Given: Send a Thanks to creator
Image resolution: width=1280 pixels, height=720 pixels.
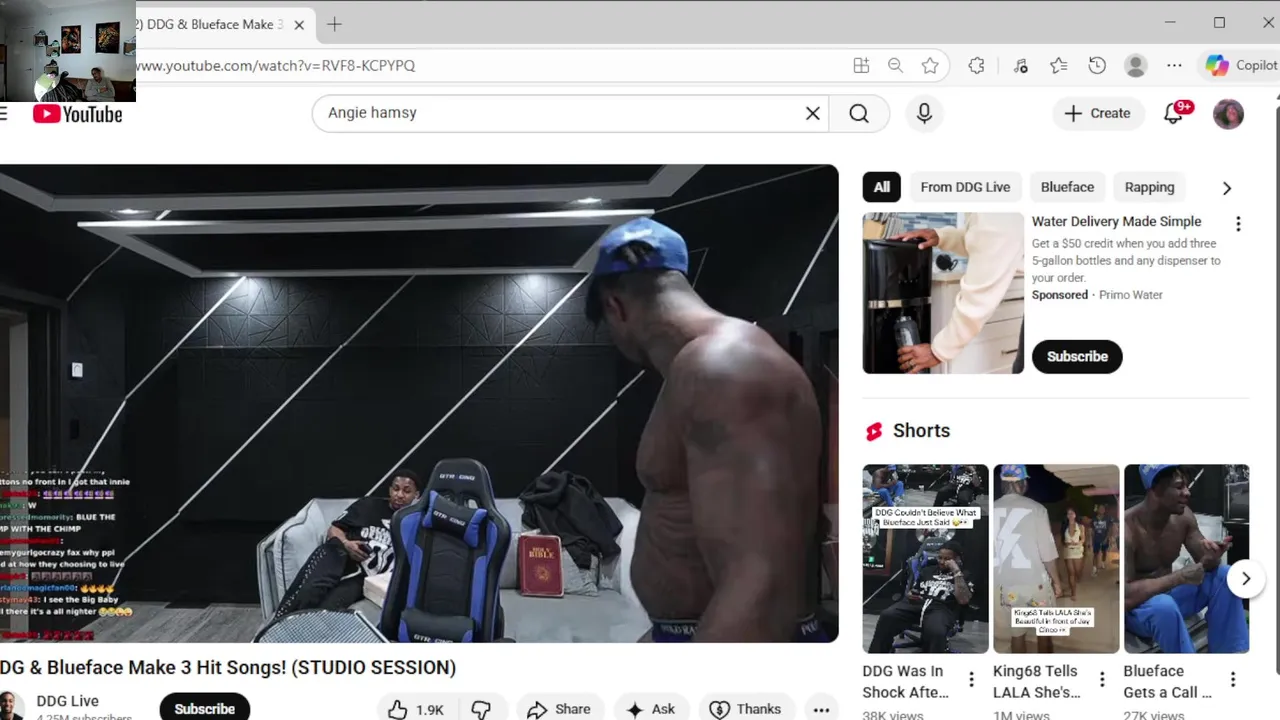Looking at the screenshot, I should click(746, 709).
